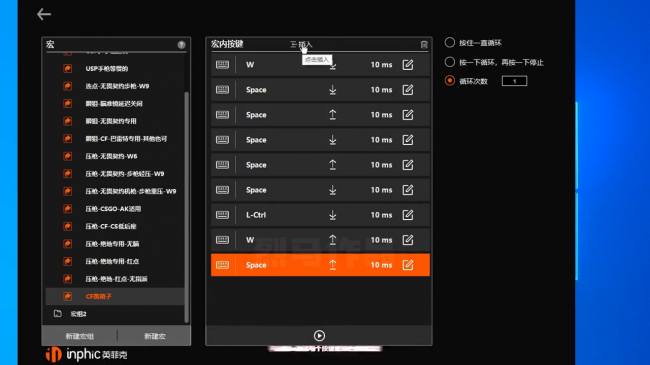Delete macro keys with the trash icon

tap(424, 44)
